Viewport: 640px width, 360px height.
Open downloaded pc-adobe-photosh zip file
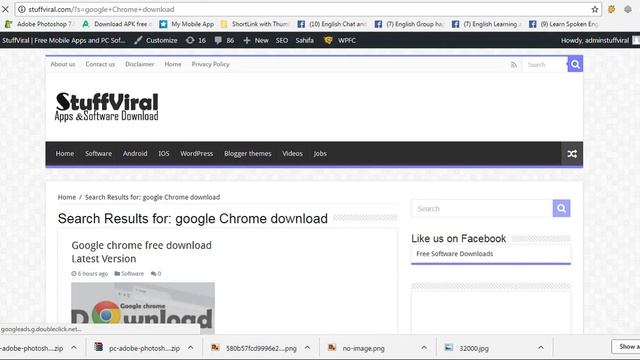(x=137, y=348)
